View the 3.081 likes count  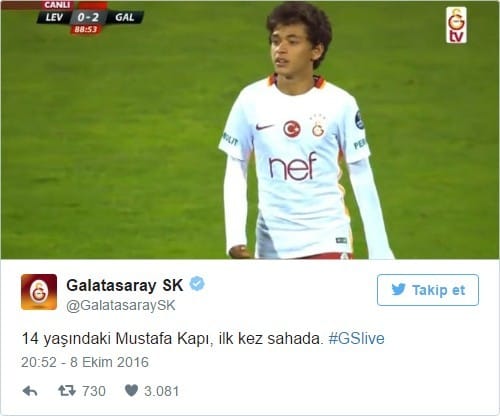(x=162, y=391)
